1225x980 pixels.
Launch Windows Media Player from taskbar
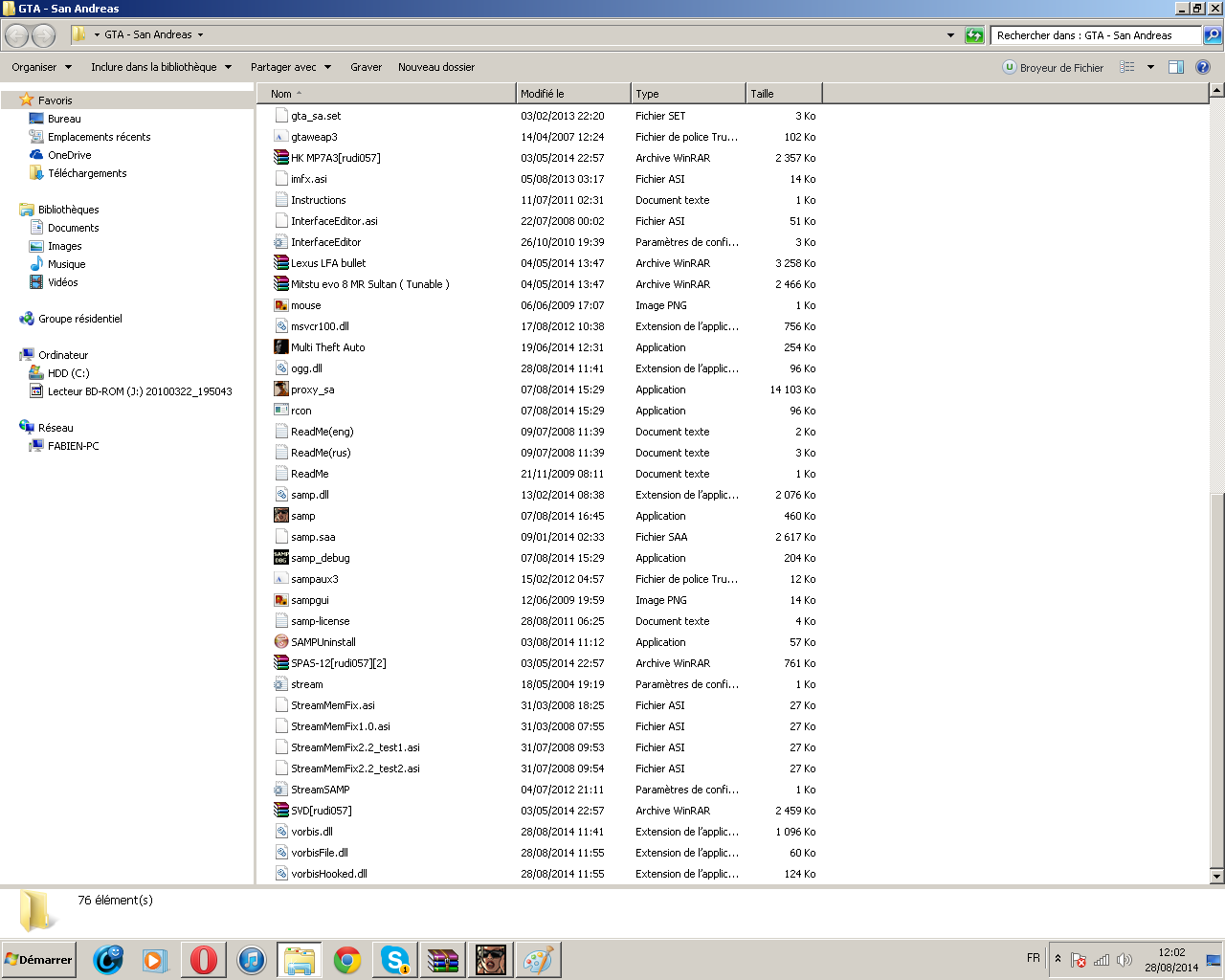tap(155, 959)
